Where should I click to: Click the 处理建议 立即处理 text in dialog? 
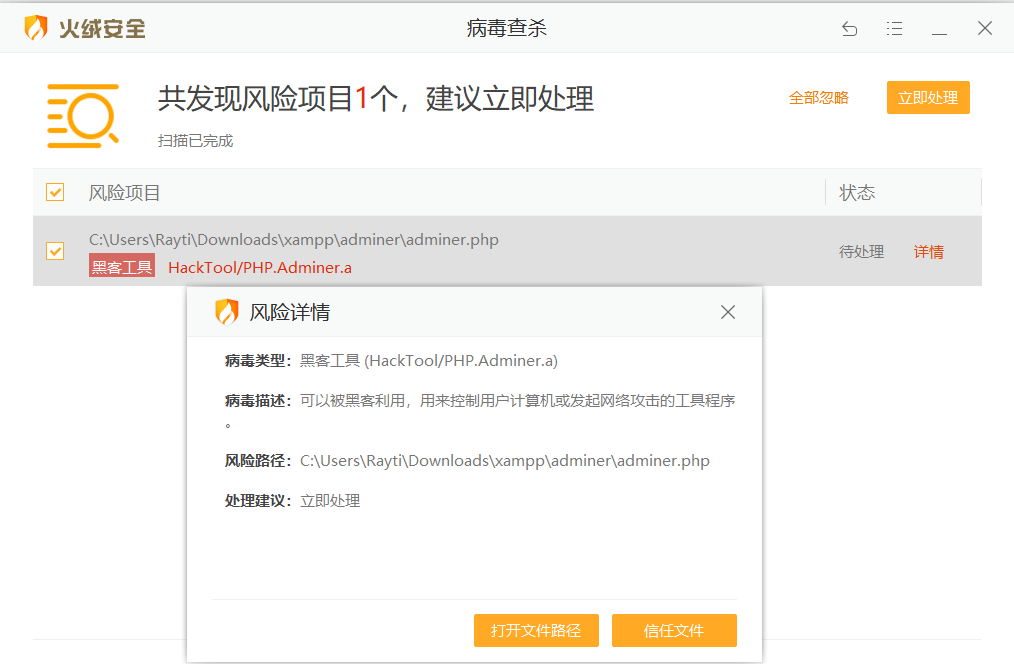point(330,501)
